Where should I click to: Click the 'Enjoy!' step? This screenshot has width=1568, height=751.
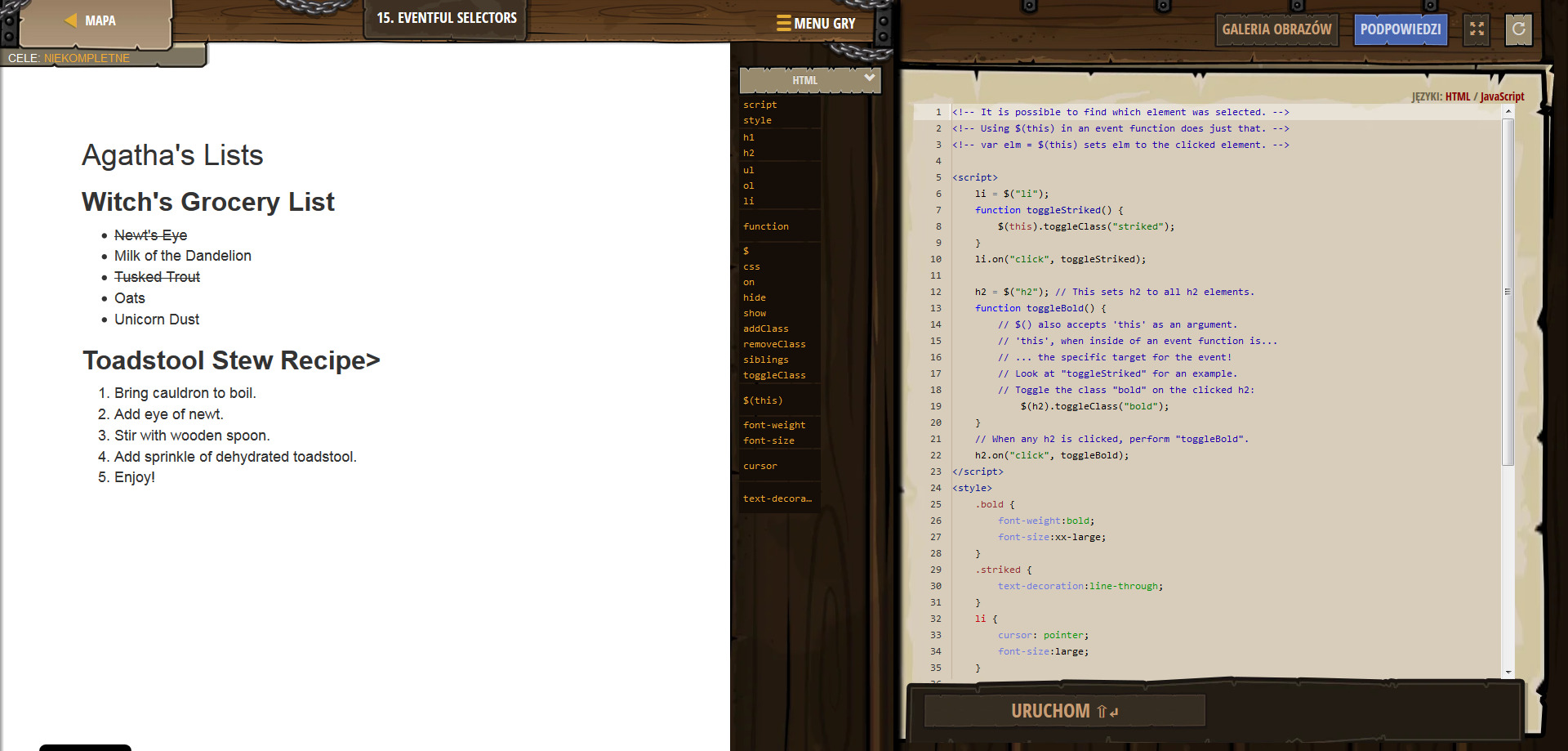(135, 477)
